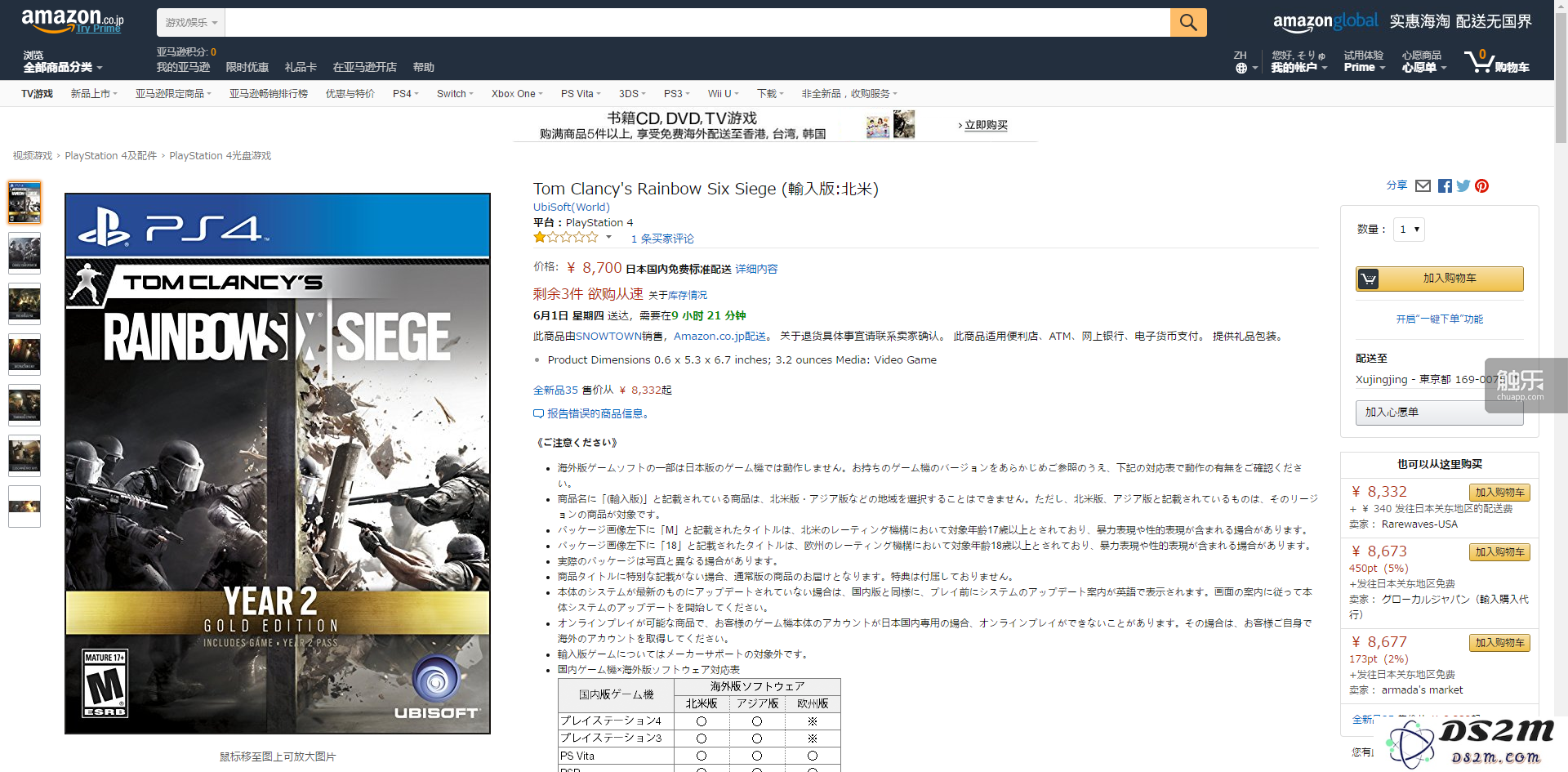Select the fifth product thumbnail
The width and height of the screenshot is (1568, 772).
tap(24, 405)
